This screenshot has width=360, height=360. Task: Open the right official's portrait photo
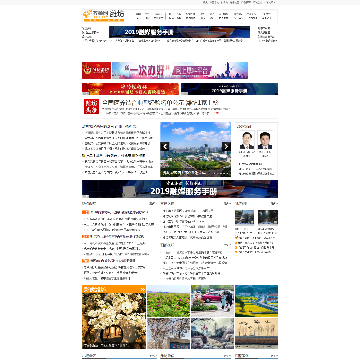265,140
